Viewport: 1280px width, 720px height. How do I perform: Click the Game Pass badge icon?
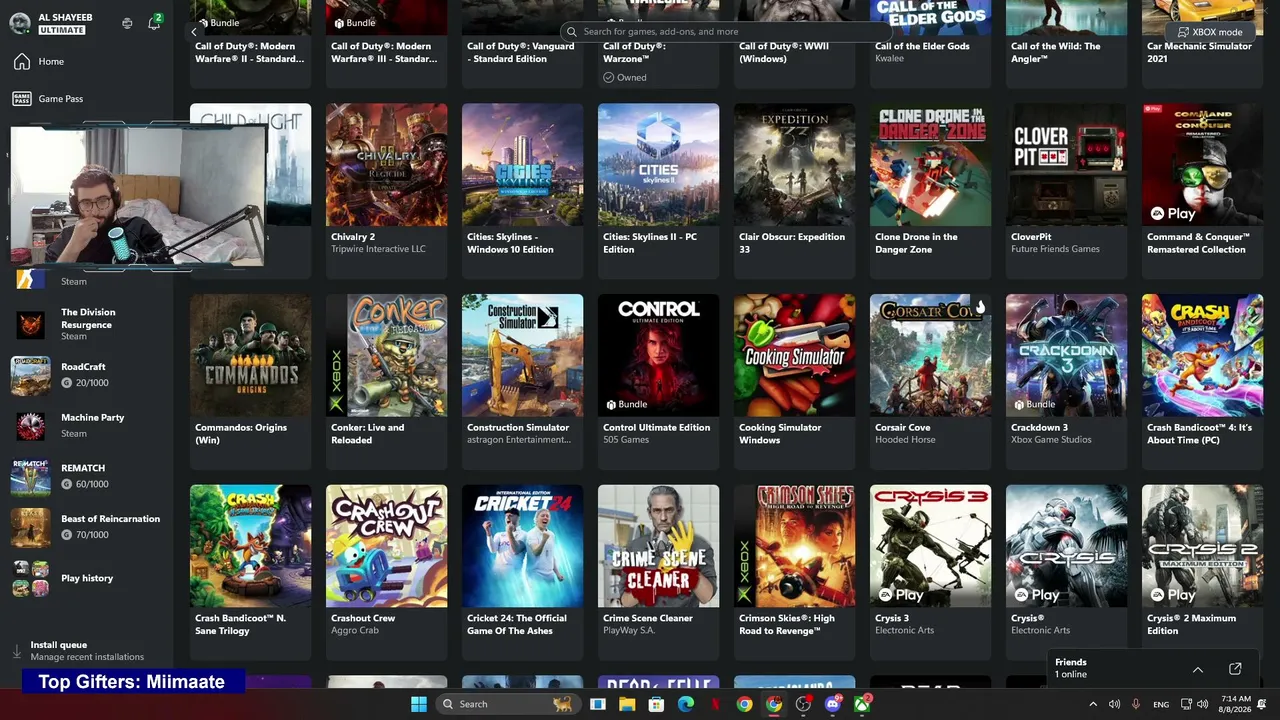point(22,99)
